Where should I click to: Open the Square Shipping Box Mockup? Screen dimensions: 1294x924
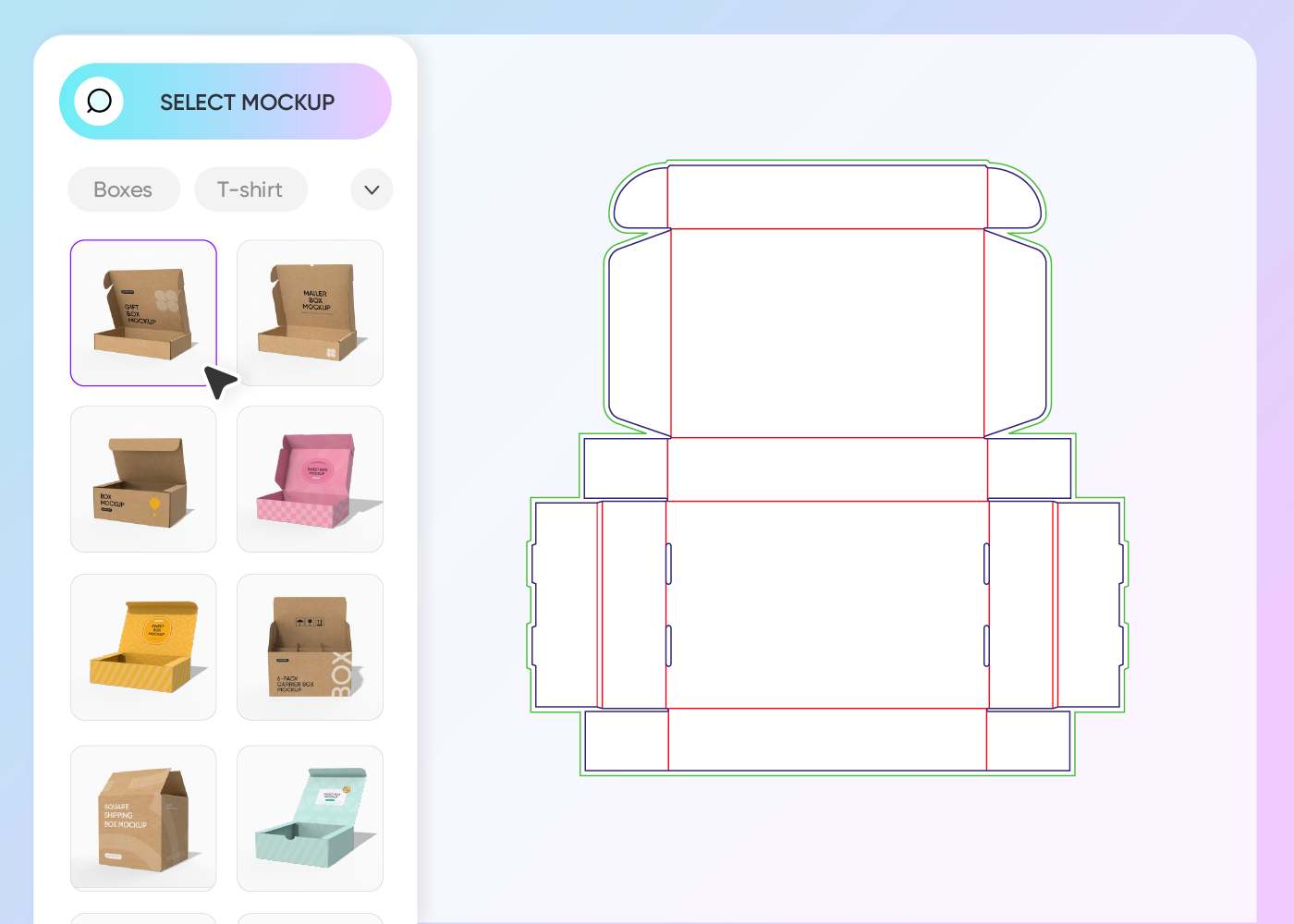143,818
